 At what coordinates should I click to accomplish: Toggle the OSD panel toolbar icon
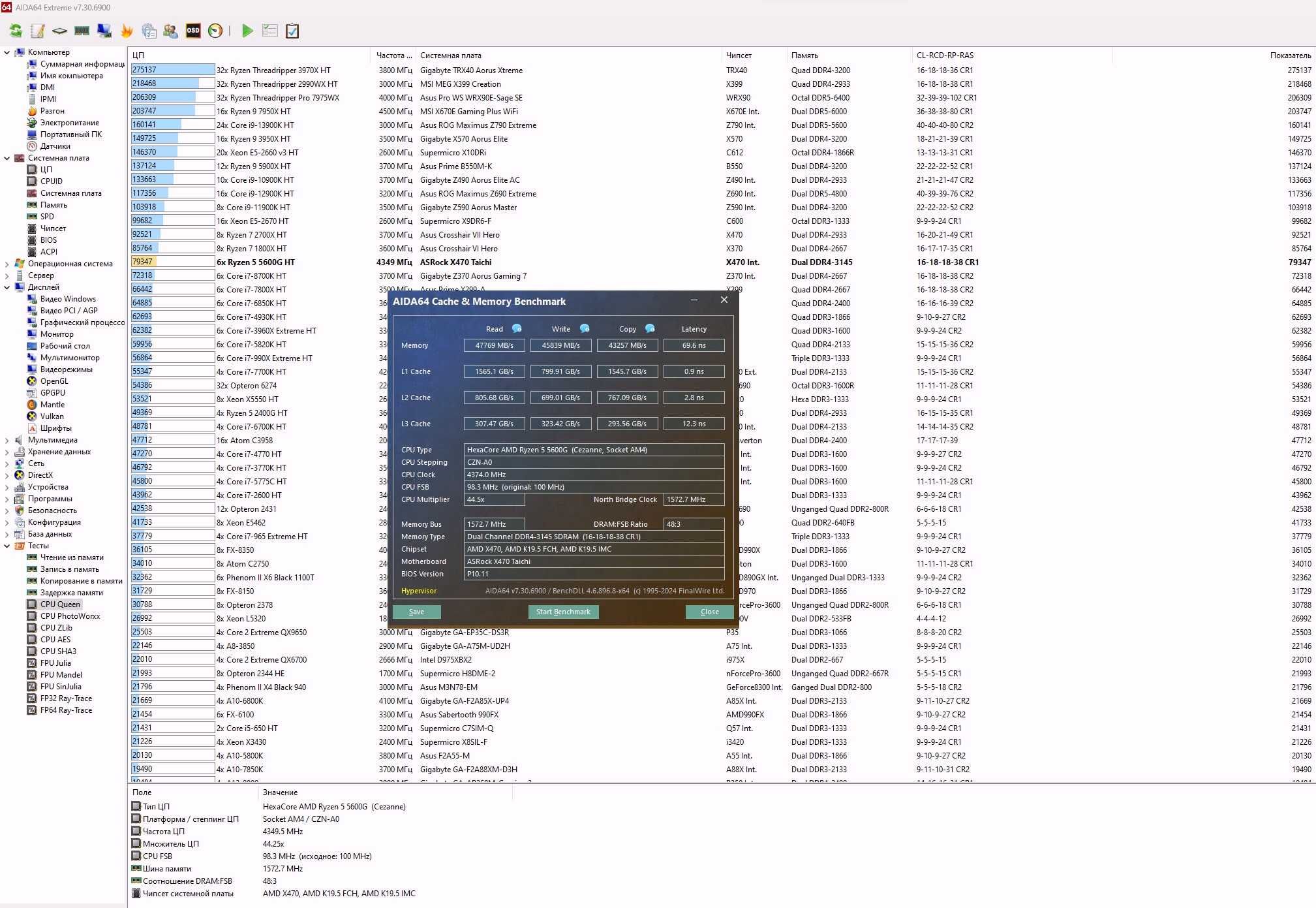coord(193,31)
